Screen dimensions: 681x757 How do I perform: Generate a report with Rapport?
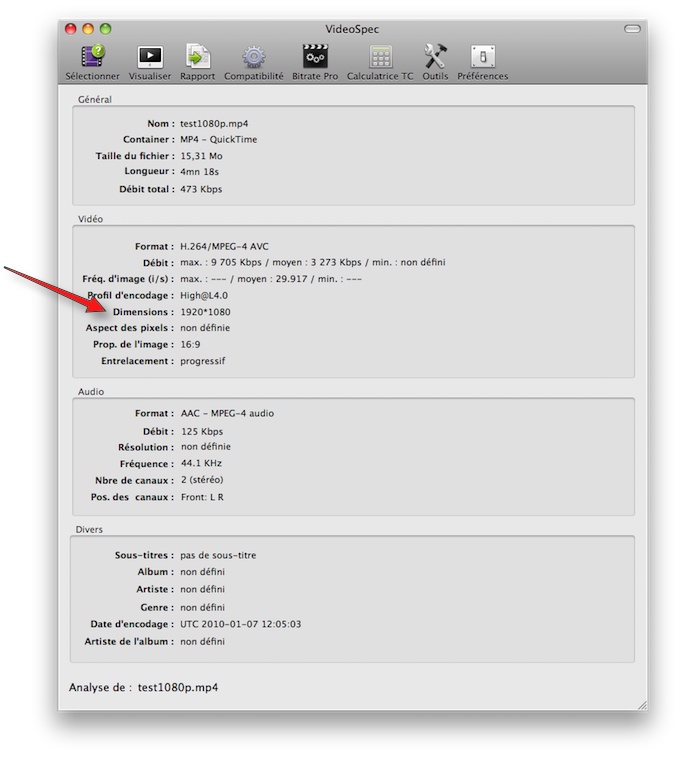[197, 57]
